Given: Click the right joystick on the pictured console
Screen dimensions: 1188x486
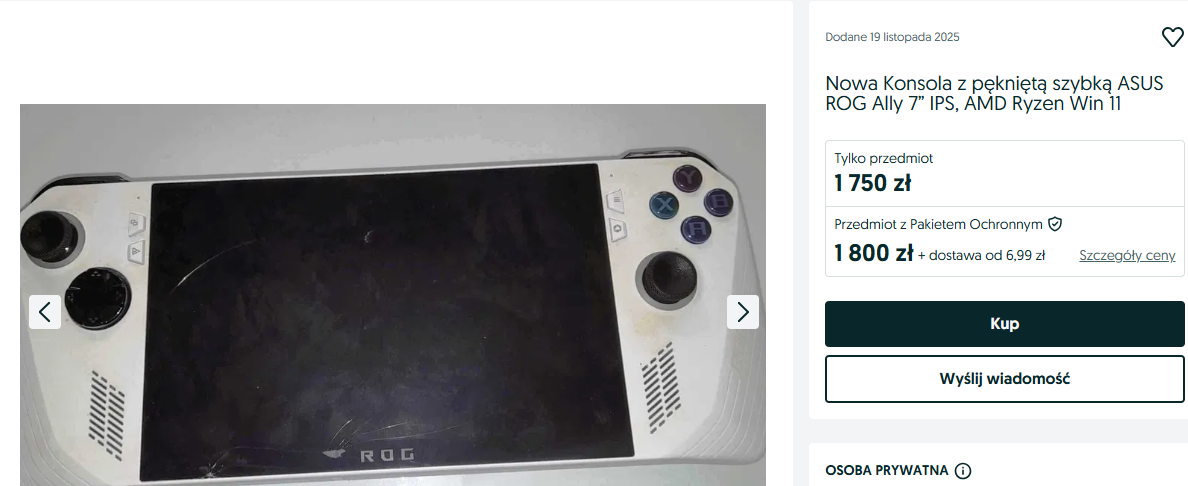Looking at the screenshot, I should click(x=664, y=277).
